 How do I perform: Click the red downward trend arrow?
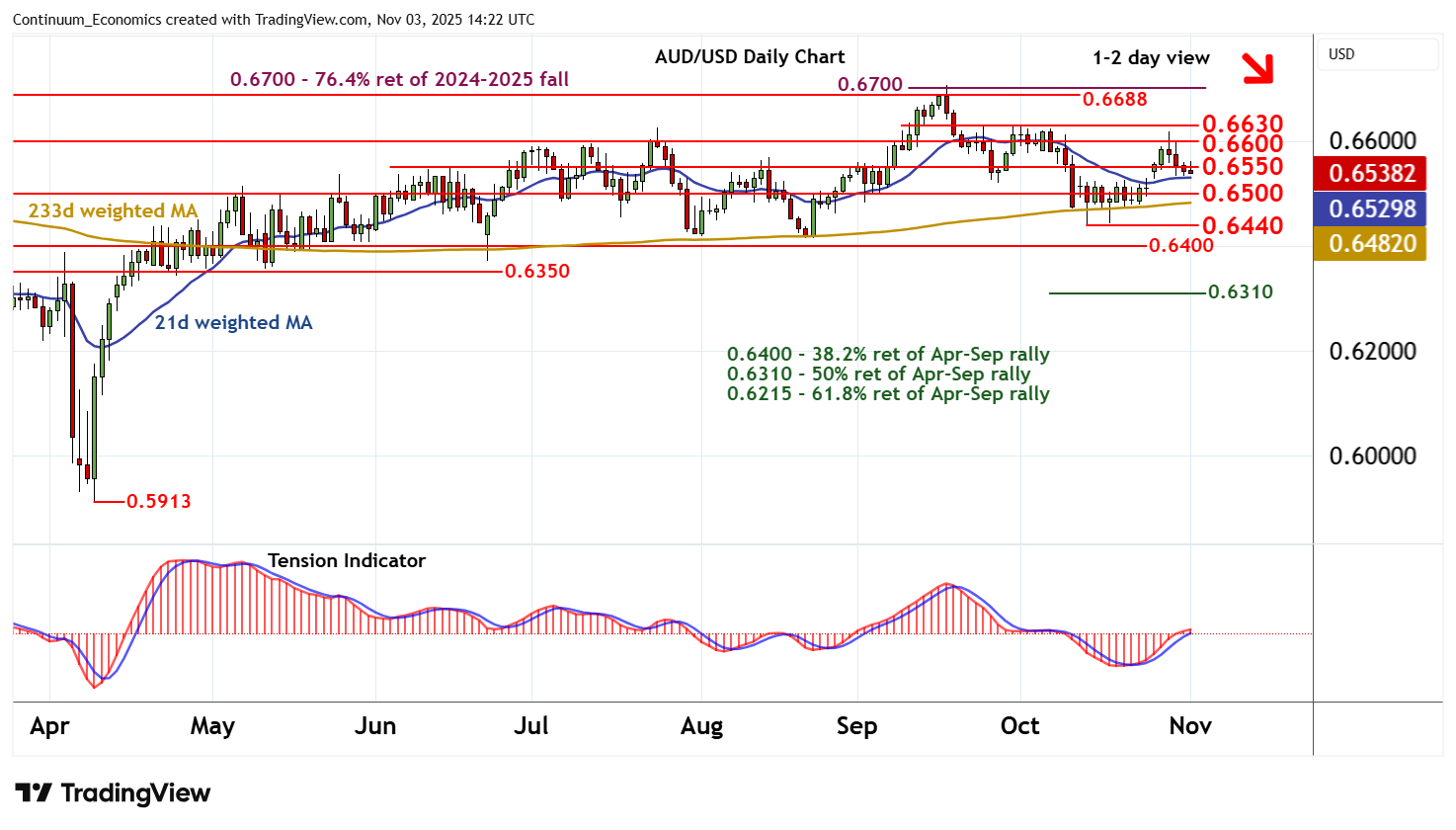point(1256,67)
